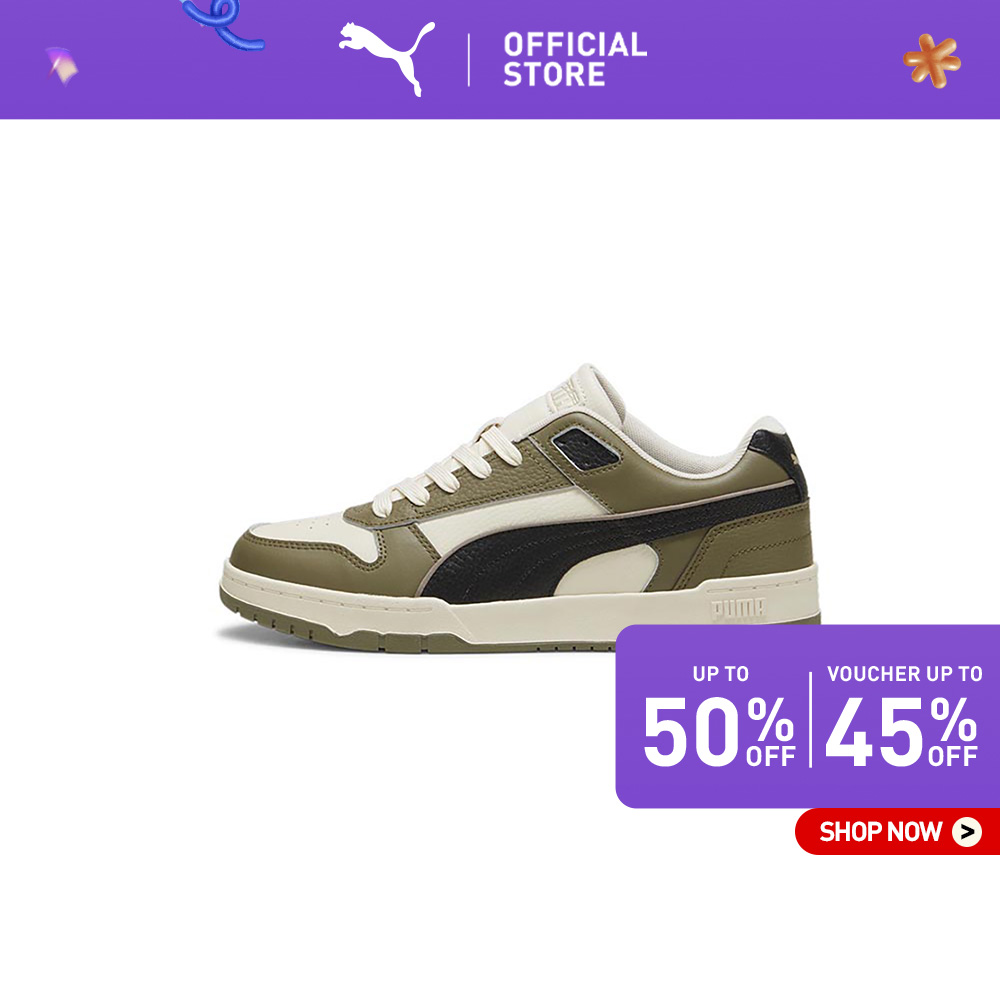The width and height of the screenshot is (1000, 1000).
Task: Click the embossed PUMA logo on shoe midsole
Action: tap(738, 609)
